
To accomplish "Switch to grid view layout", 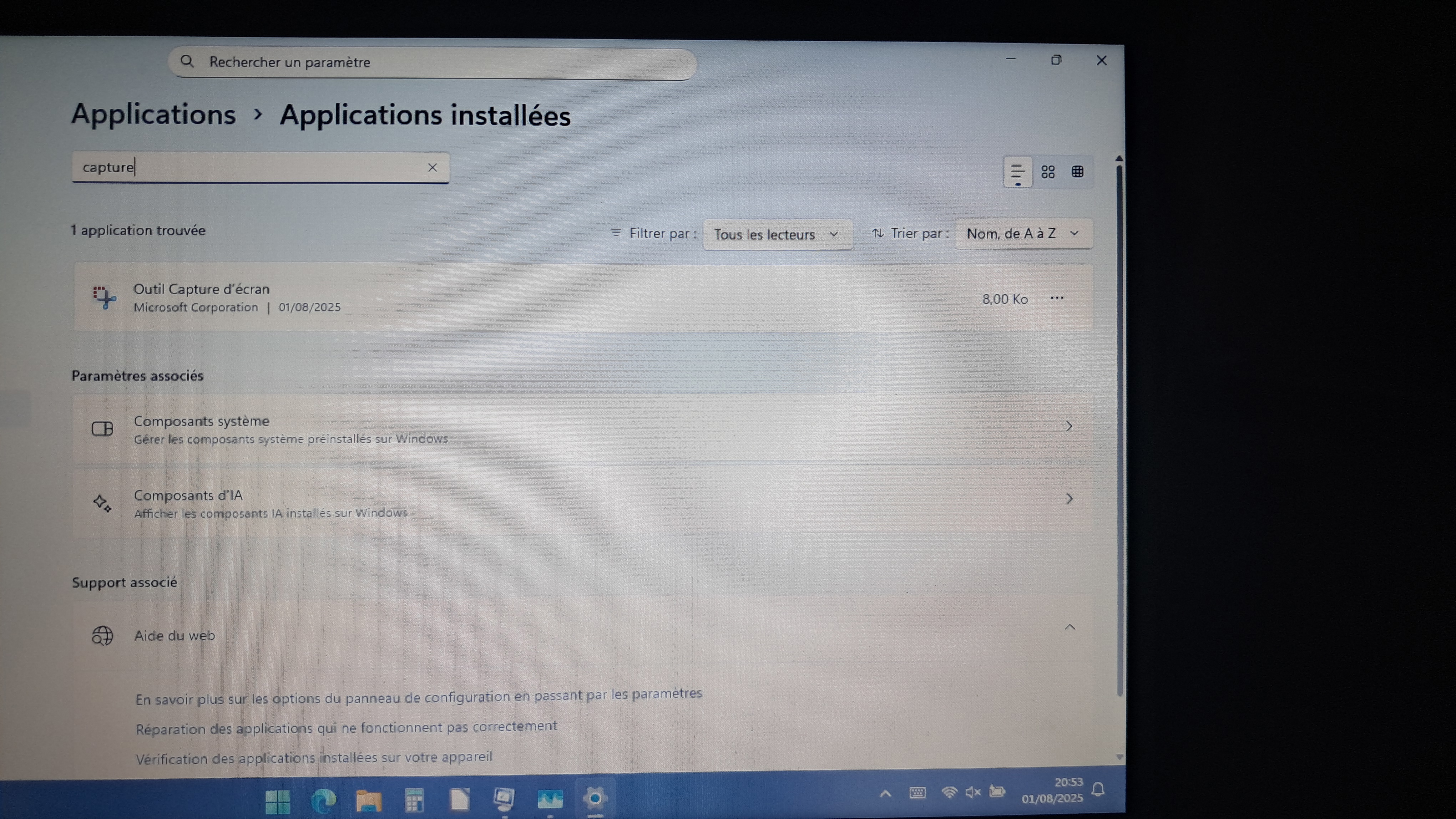I will 1048,172.
